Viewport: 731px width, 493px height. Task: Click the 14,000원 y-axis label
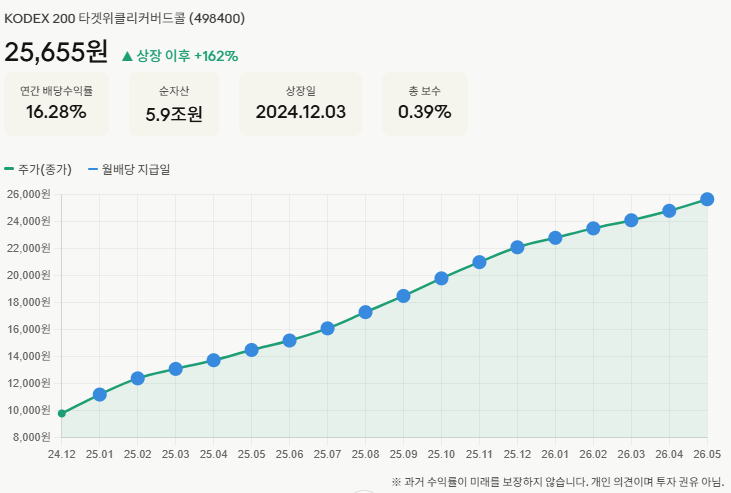tap(28, 356)
